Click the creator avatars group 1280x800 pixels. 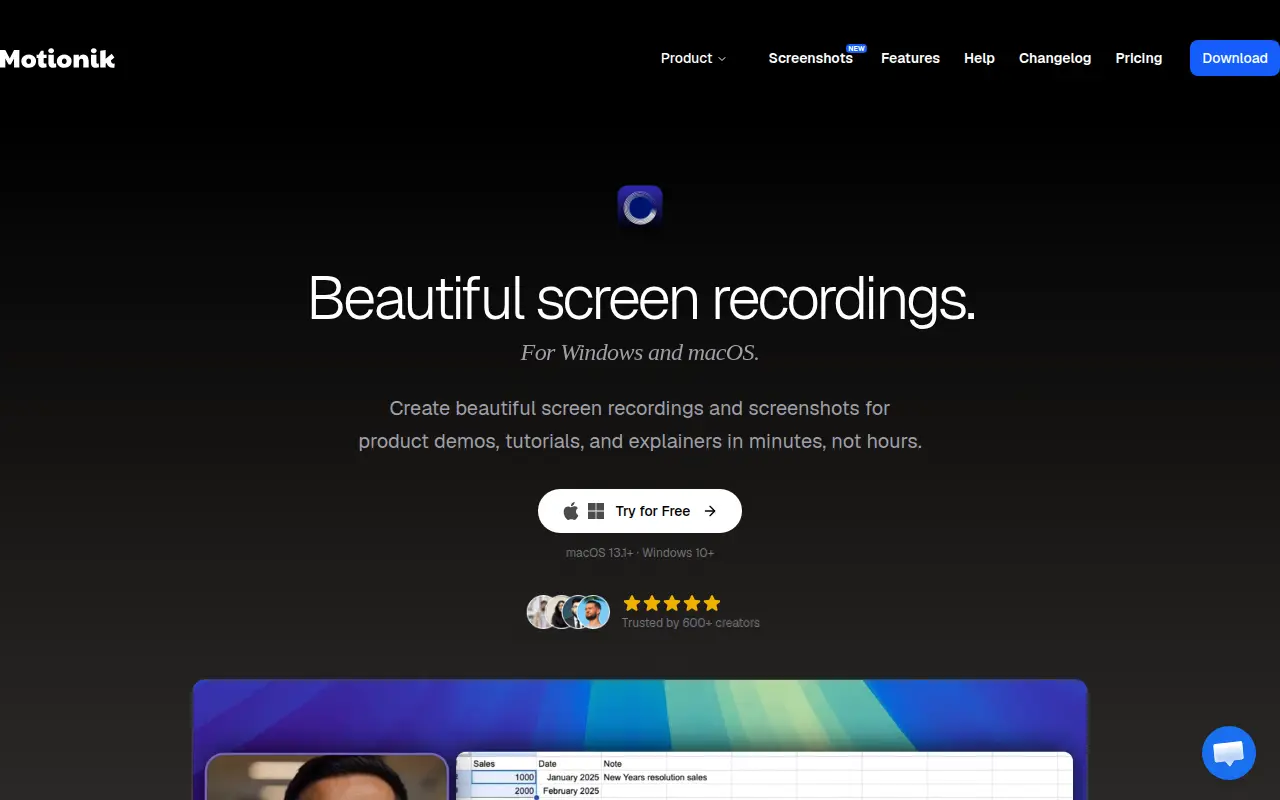[x=568, y=612]
